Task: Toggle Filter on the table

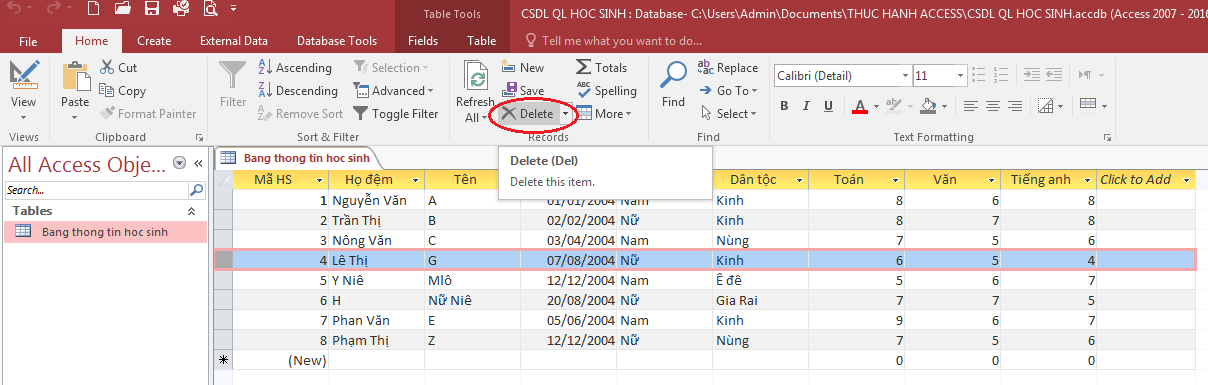Action: click(396, 114)
